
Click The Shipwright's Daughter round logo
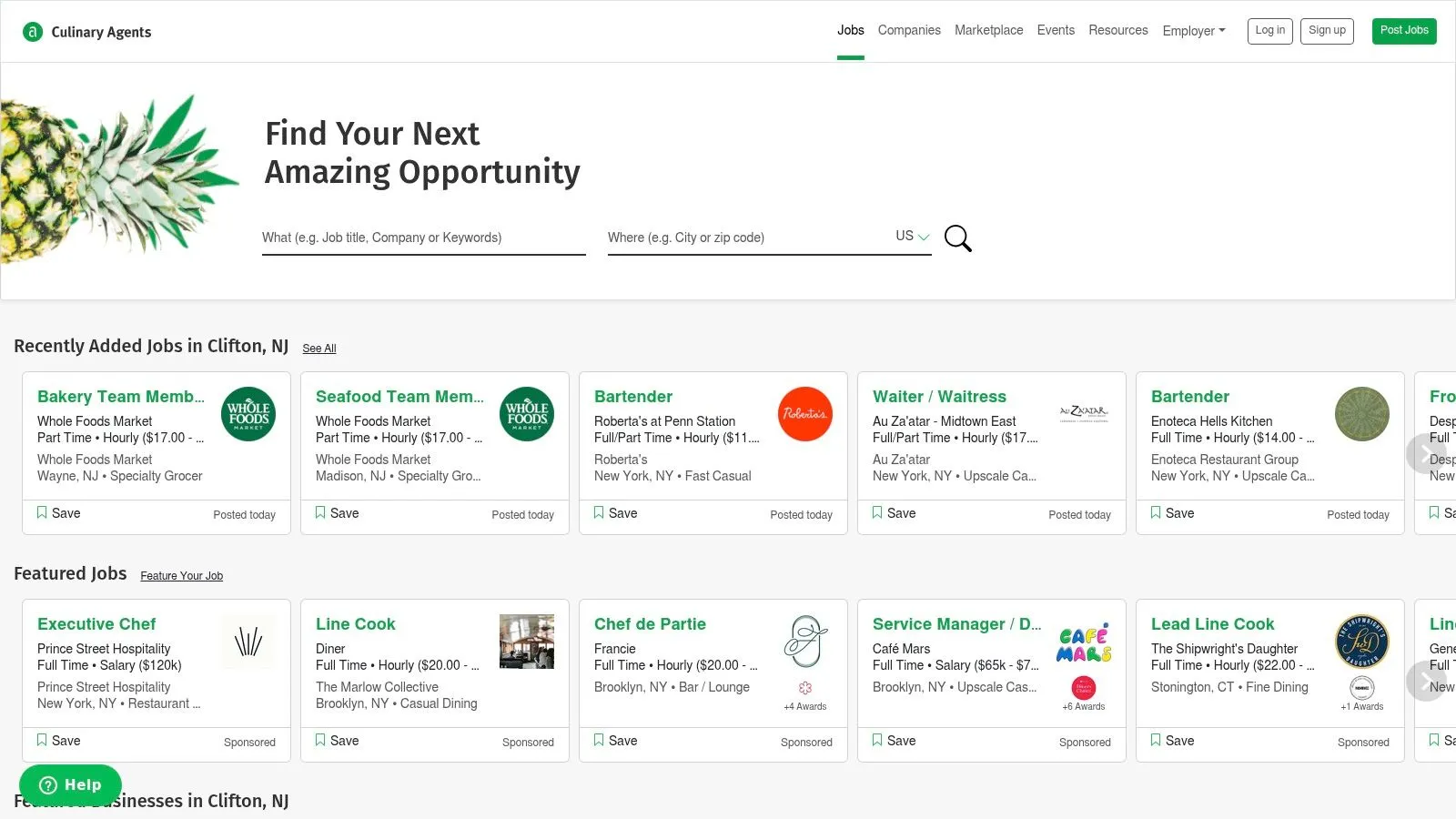click(x=1362, y=642)
